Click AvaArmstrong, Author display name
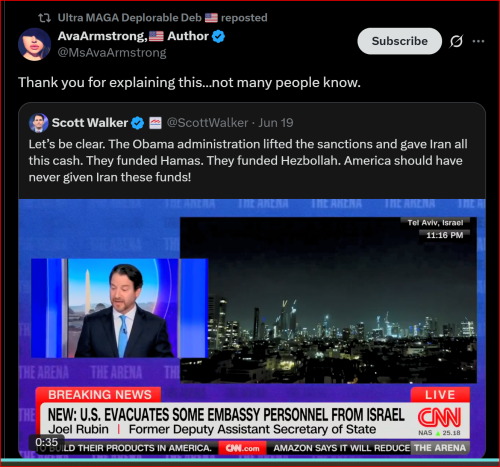This screenshot has width=500, height=467. [133, 36]
